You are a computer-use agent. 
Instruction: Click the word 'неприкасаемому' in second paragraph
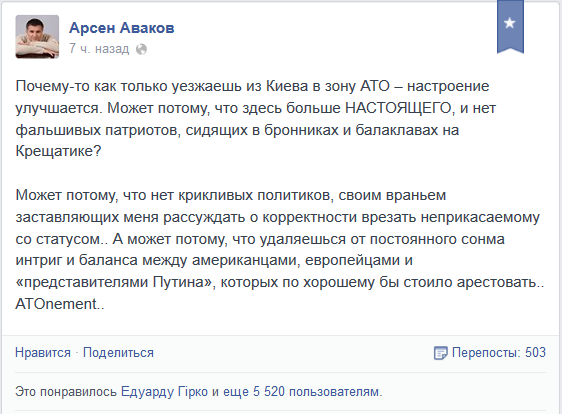(480, 217)
